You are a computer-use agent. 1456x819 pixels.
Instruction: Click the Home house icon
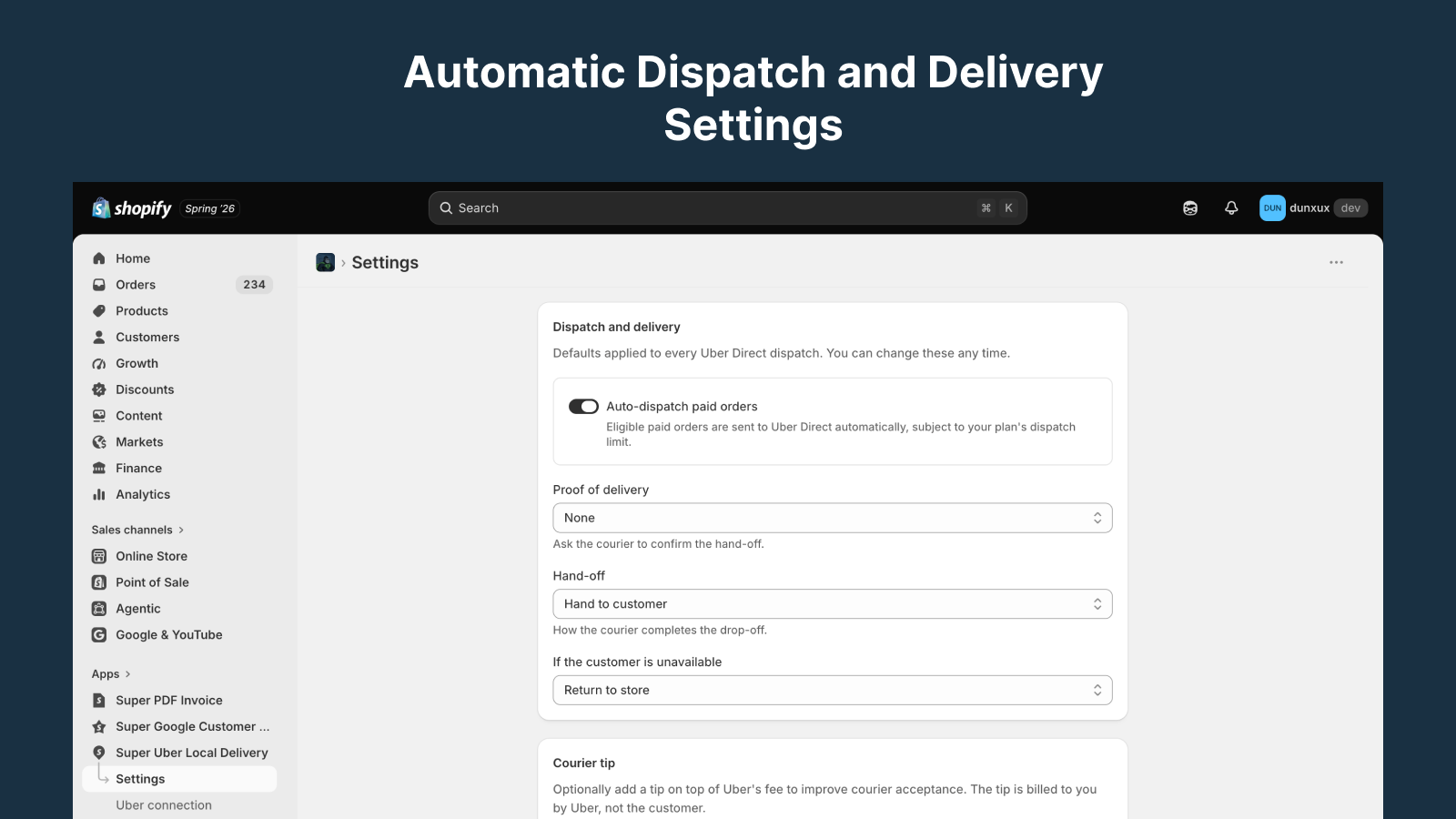click(x=99, y=258)
